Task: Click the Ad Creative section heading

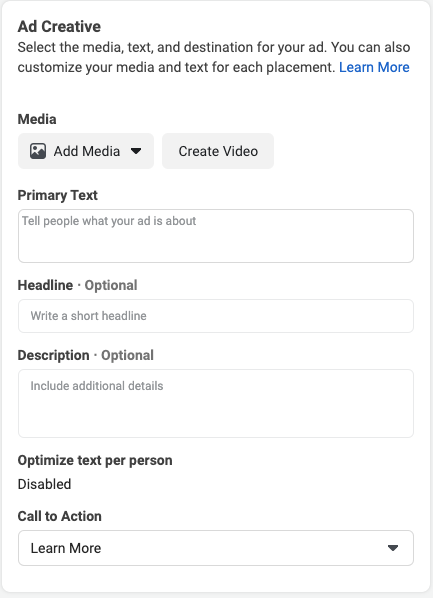Action: [x=59, y=27]
